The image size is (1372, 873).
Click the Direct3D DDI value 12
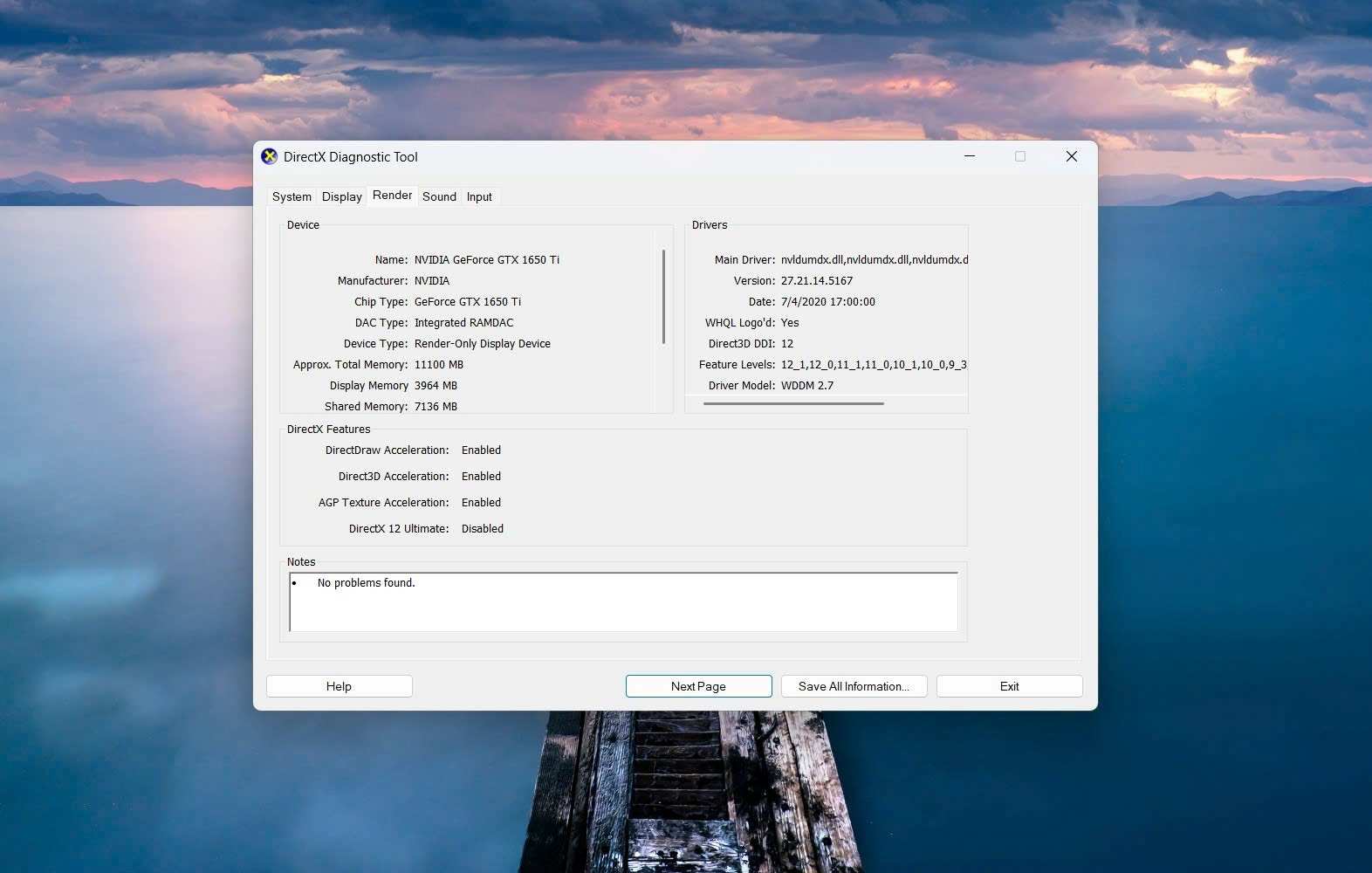(x=787, y=344)
